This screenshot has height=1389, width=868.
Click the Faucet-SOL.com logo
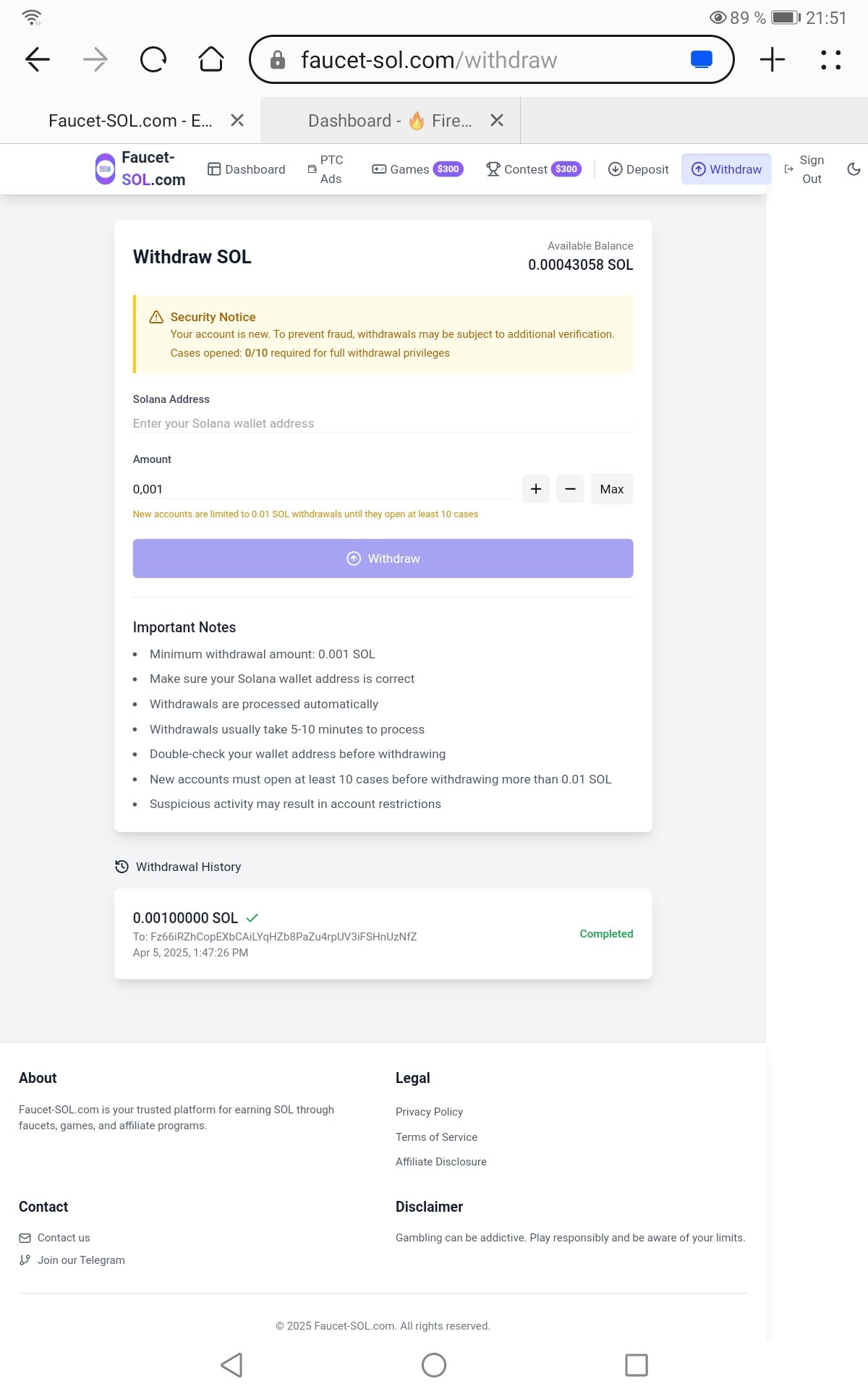click(140, 169)
